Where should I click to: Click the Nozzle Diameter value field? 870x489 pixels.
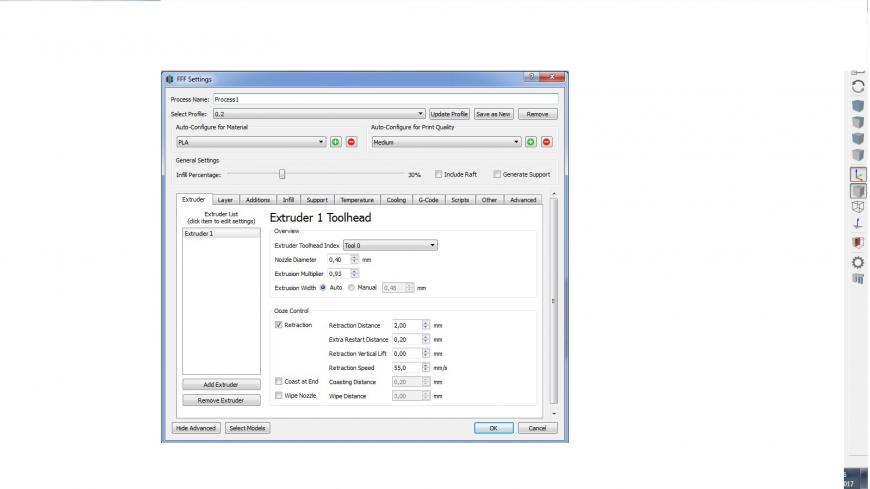[339, 259]
